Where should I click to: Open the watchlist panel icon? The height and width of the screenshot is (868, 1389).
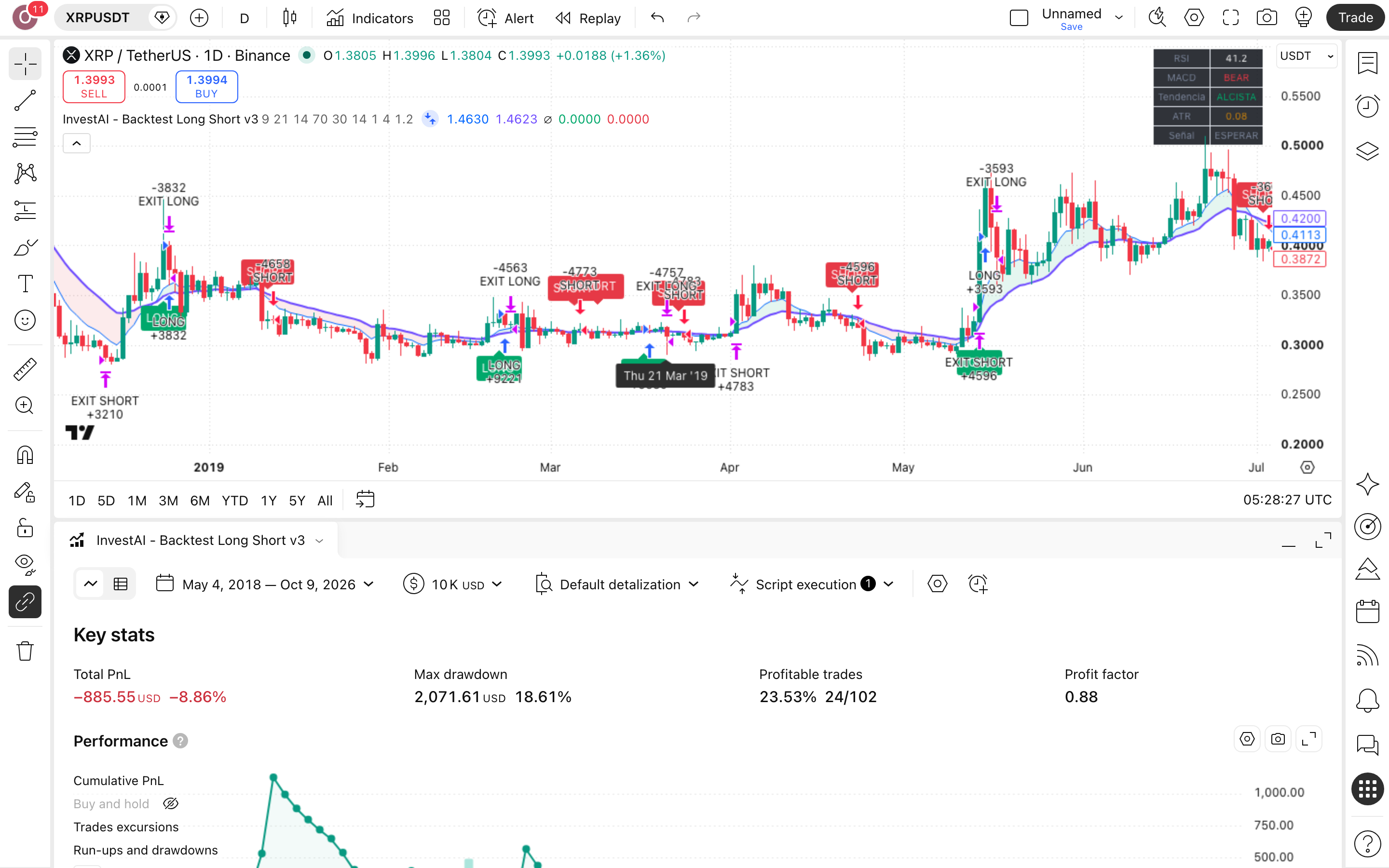pos(1367,63)
